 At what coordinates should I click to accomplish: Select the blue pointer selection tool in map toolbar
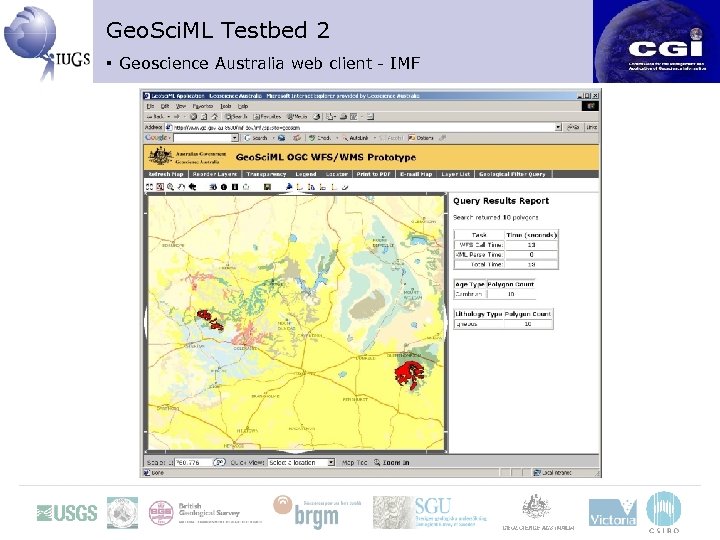coord(289,186)
